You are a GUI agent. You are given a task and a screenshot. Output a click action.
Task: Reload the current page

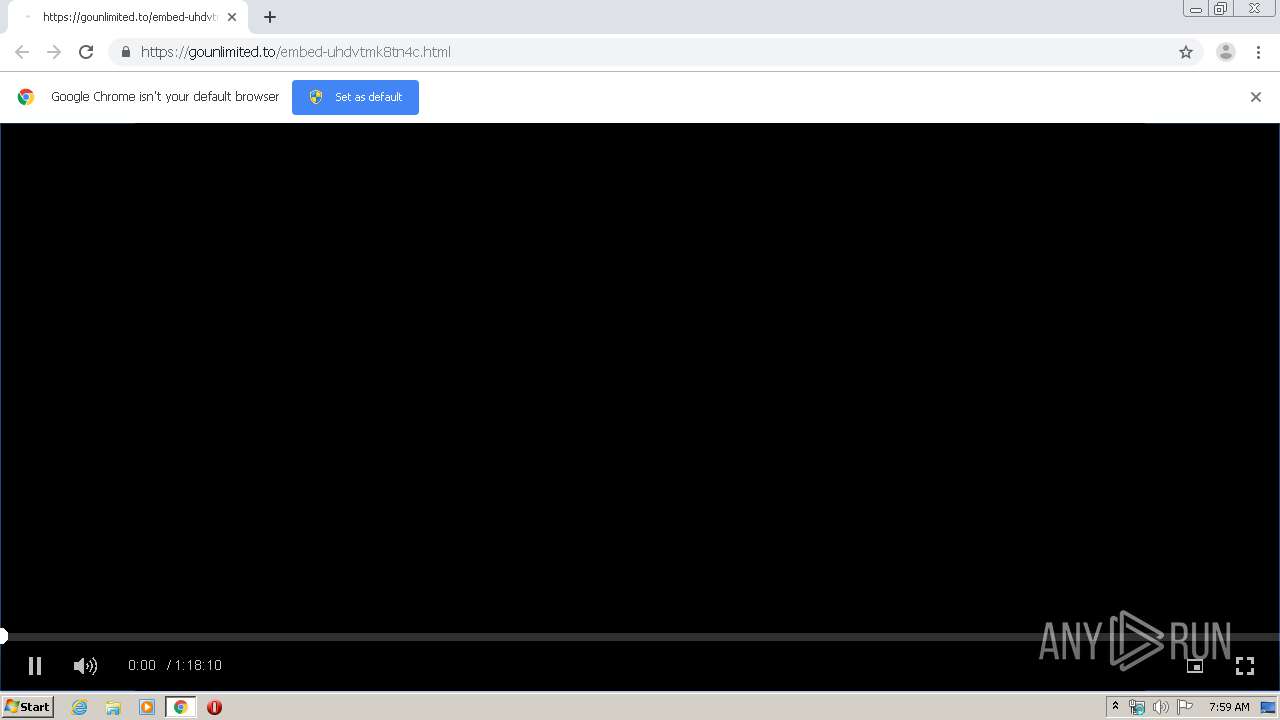tap(86, 52)
